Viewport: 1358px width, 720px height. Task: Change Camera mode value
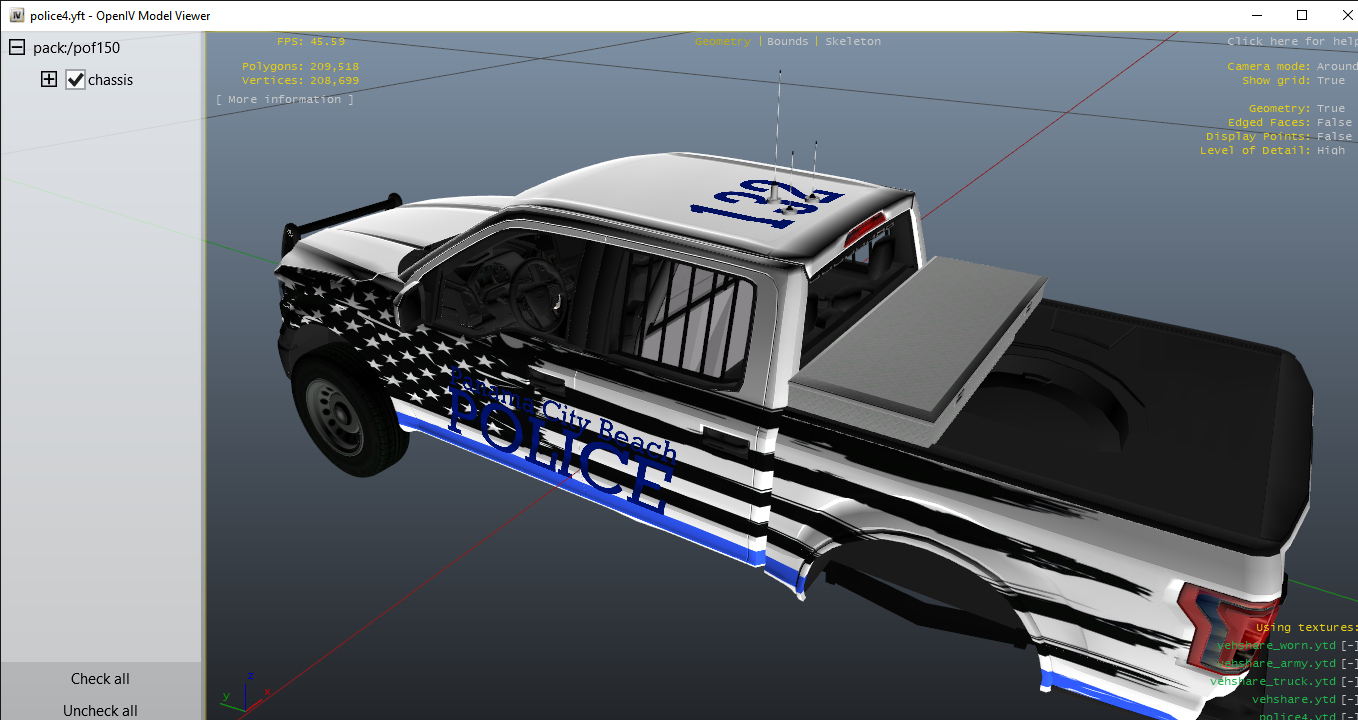coord(1337,66)
